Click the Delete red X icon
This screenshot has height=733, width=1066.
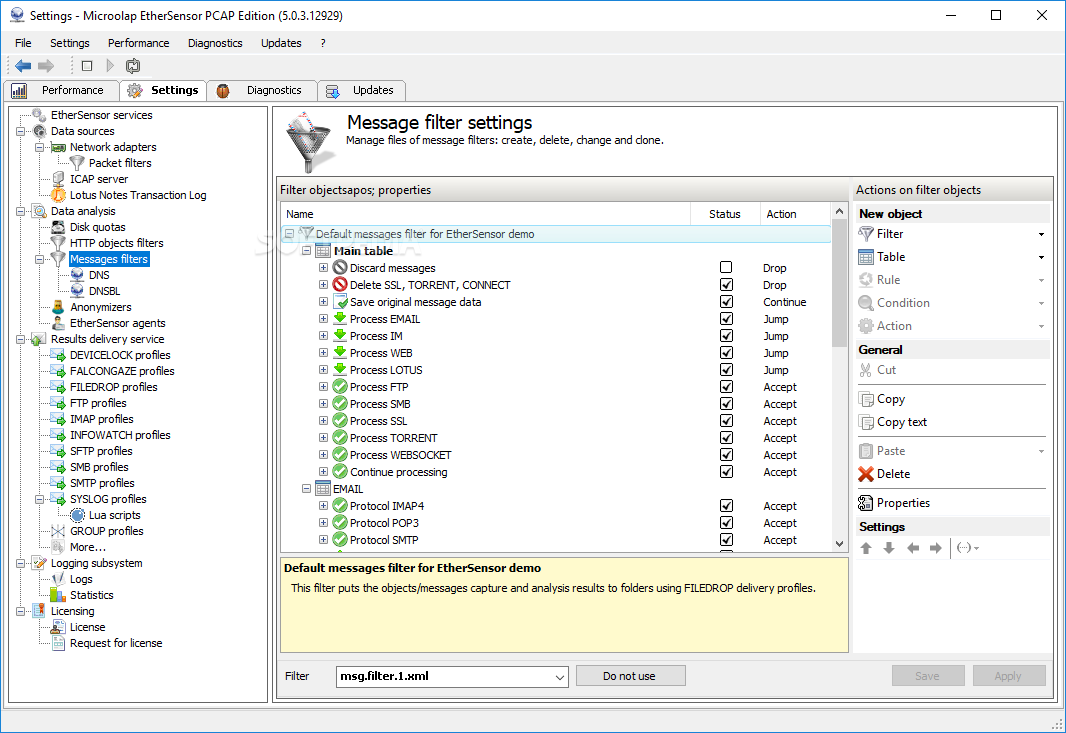point(865,474)
